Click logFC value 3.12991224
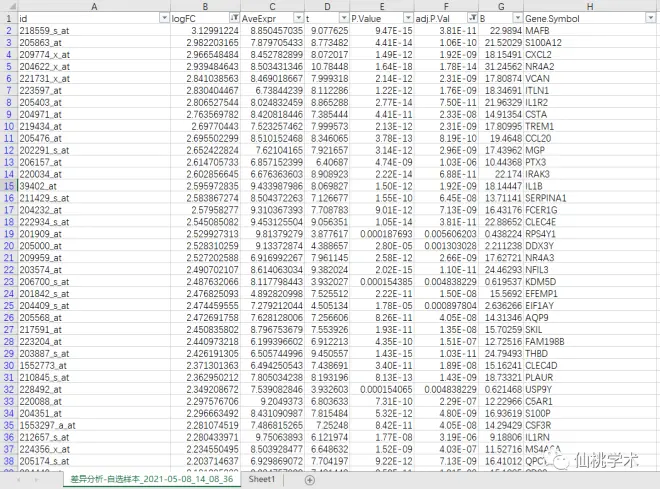 205,31
